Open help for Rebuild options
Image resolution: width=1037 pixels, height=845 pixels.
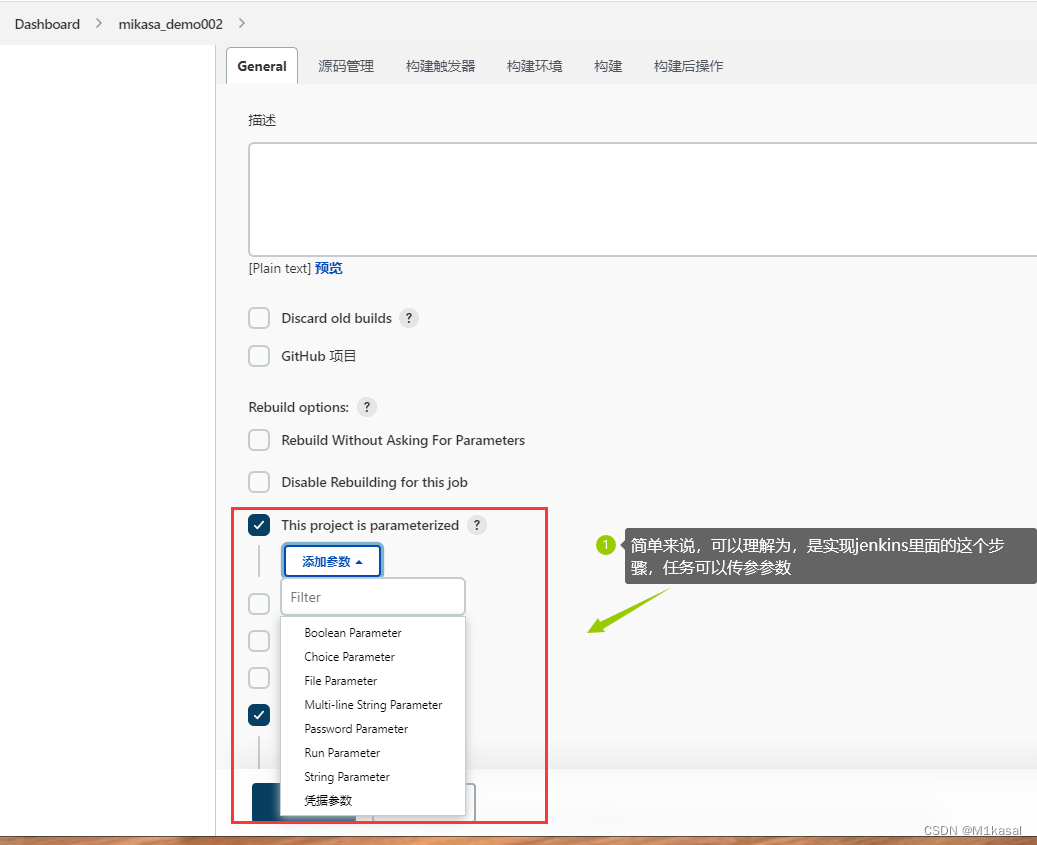point(366,407)
